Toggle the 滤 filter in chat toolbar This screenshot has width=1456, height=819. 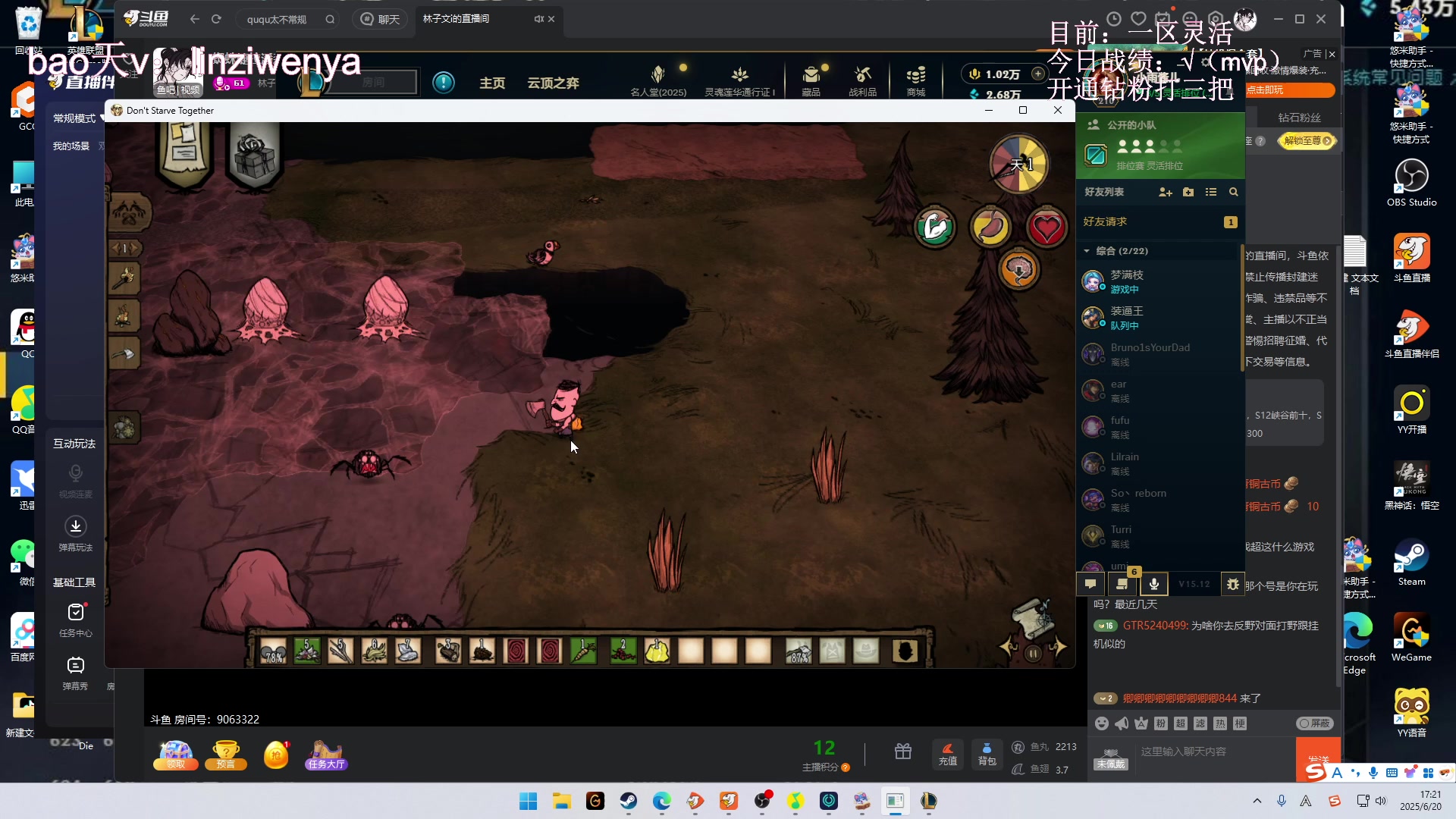click(1200, 723)
